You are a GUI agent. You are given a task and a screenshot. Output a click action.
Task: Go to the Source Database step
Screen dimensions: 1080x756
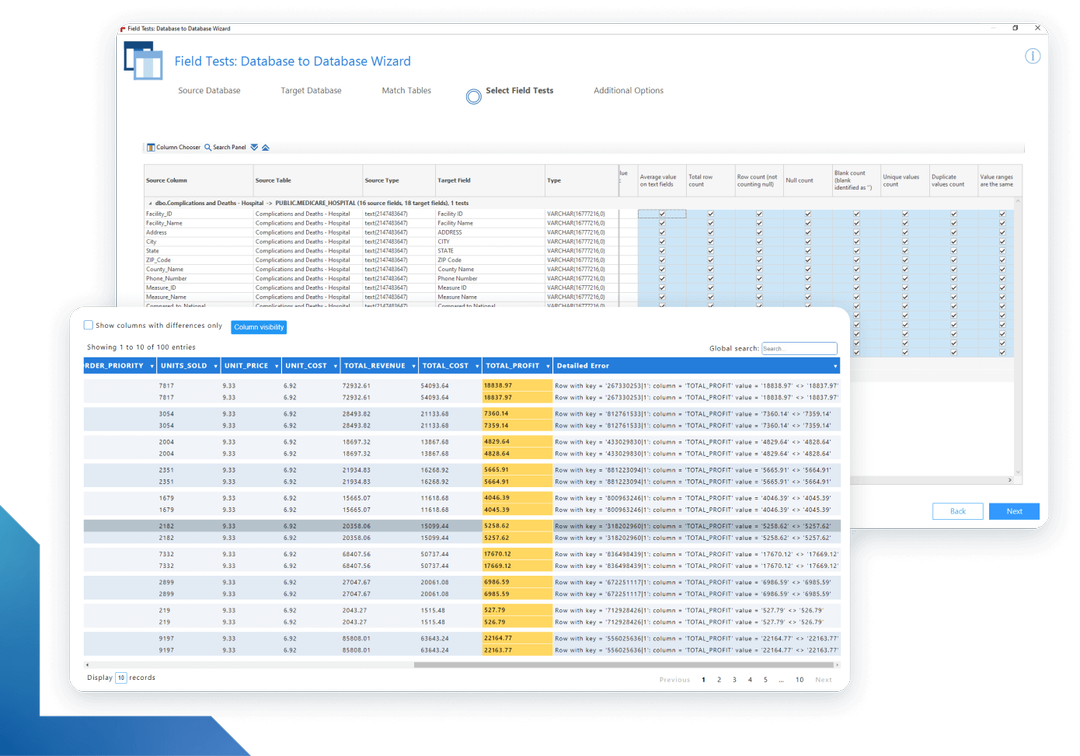pyautogui.click(x=211, y=90)
